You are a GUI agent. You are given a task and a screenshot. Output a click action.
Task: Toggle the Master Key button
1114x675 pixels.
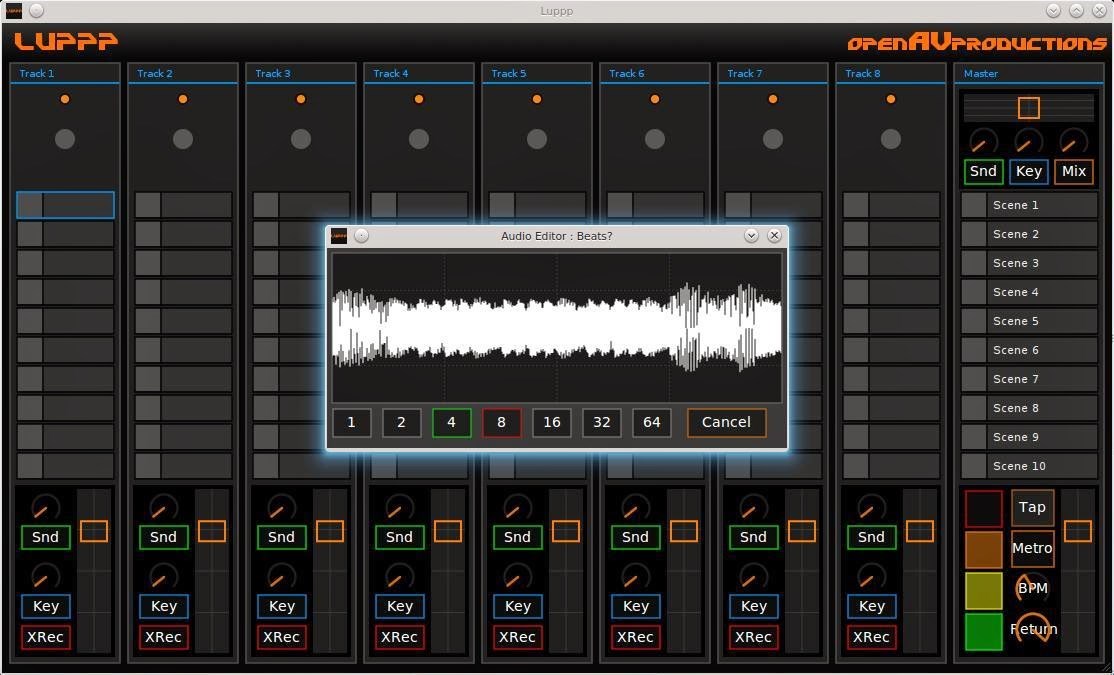(1029, 171)
